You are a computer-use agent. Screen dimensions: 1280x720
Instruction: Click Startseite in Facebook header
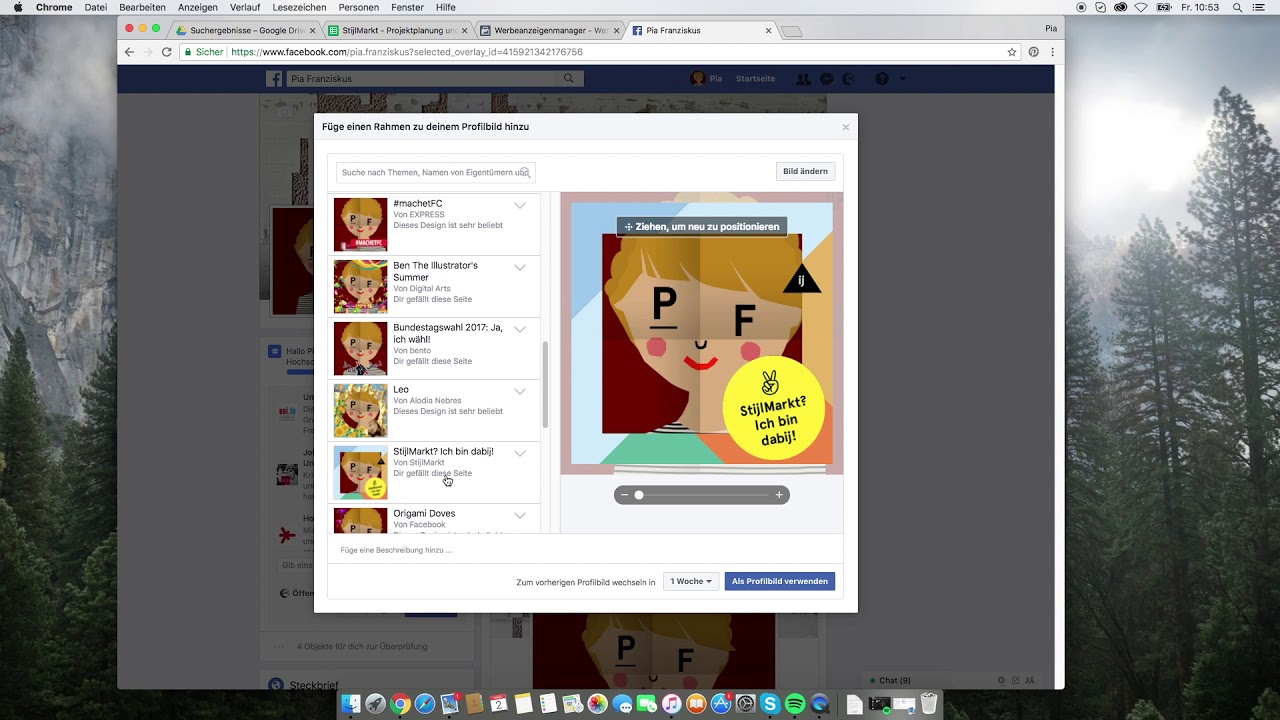click(x=755, y=78)
